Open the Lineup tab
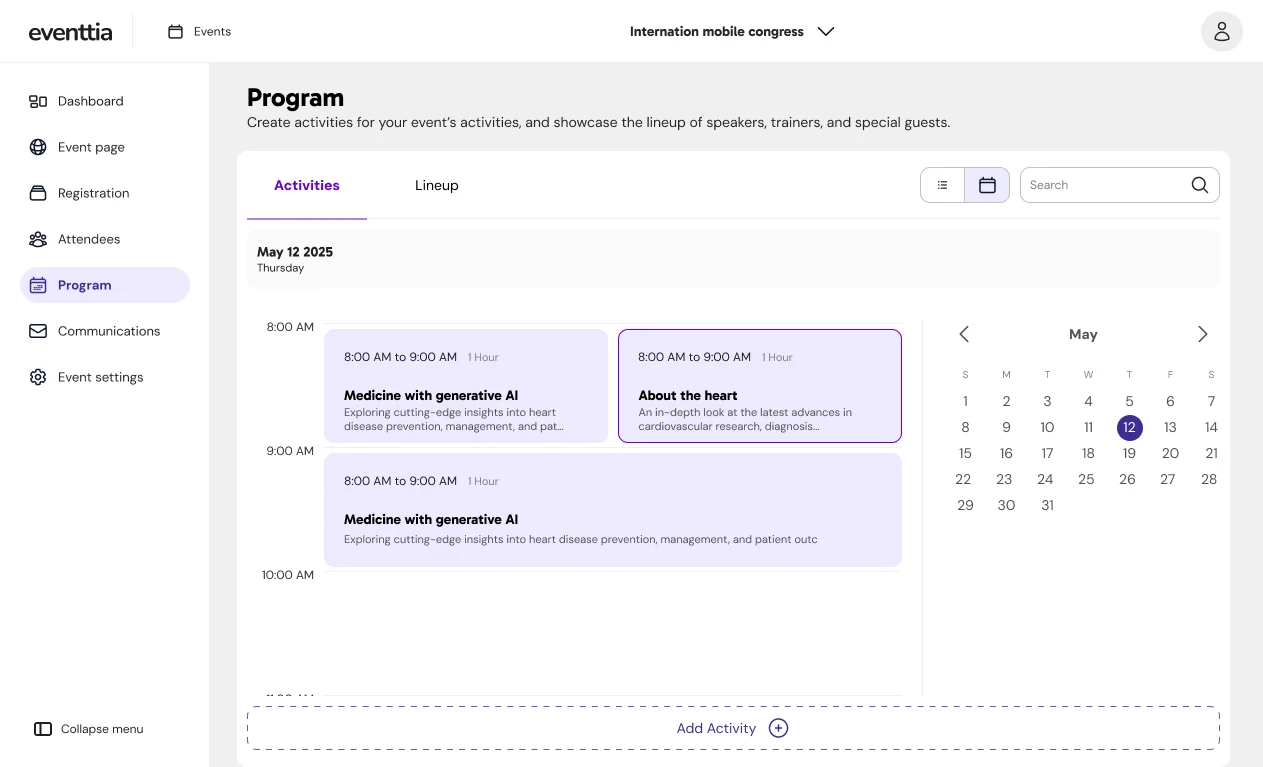Image resolution: width=1263 pixels, height=767 pixels. pos(437,185)
